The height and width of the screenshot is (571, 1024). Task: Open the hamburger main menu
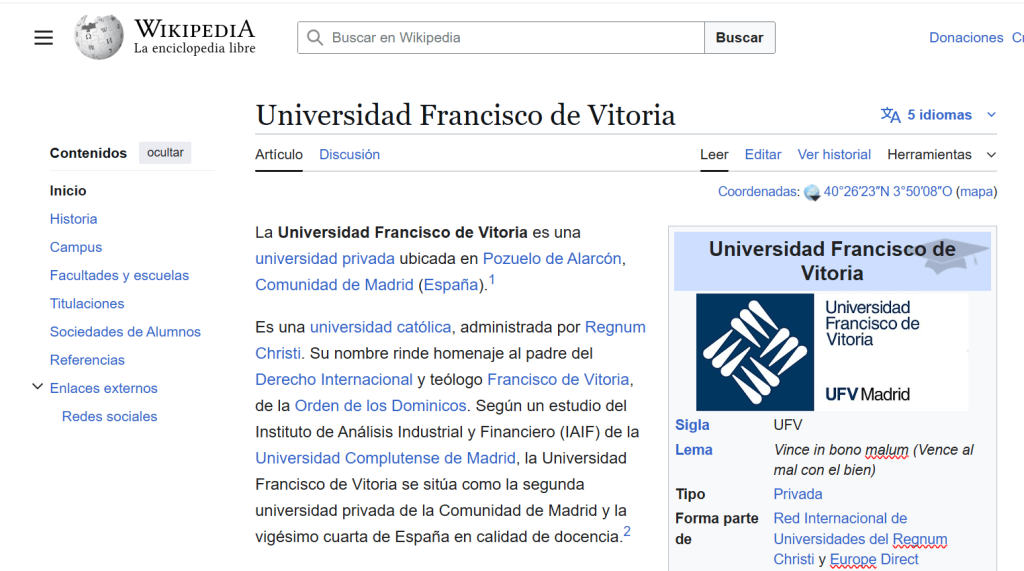point(44,38)
